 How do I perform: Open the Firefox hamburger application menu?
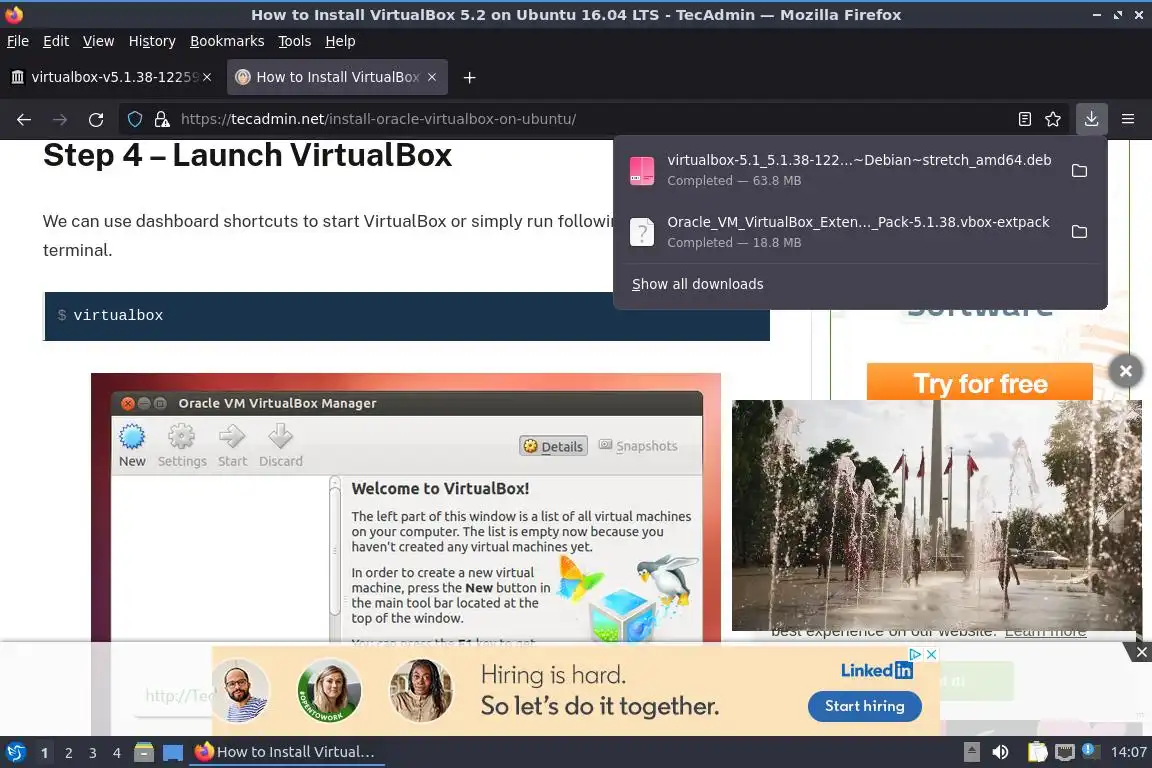[x=1128, y=119]
